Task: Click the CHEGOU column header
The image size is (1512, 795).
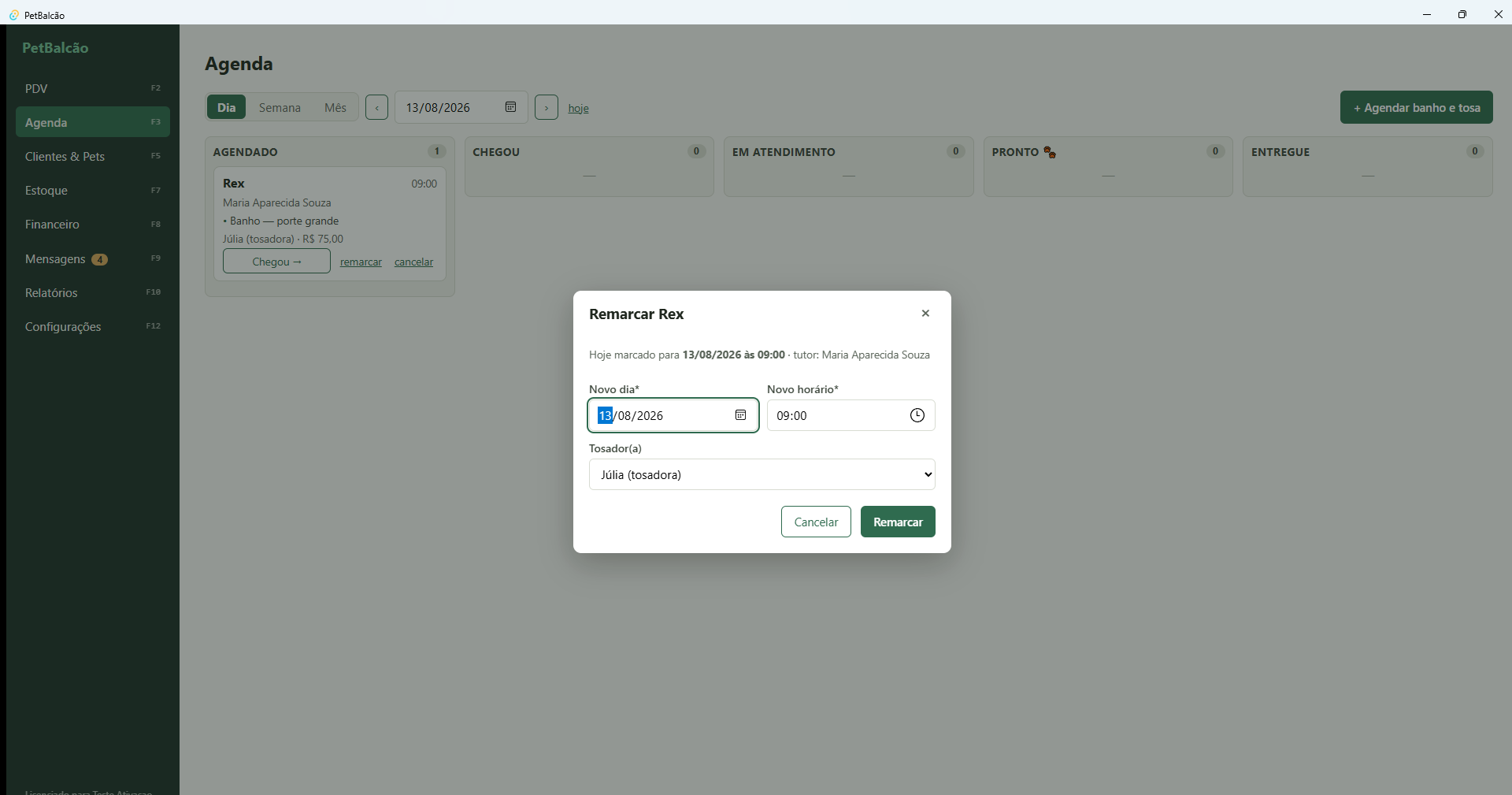Action: coord(496,152)
